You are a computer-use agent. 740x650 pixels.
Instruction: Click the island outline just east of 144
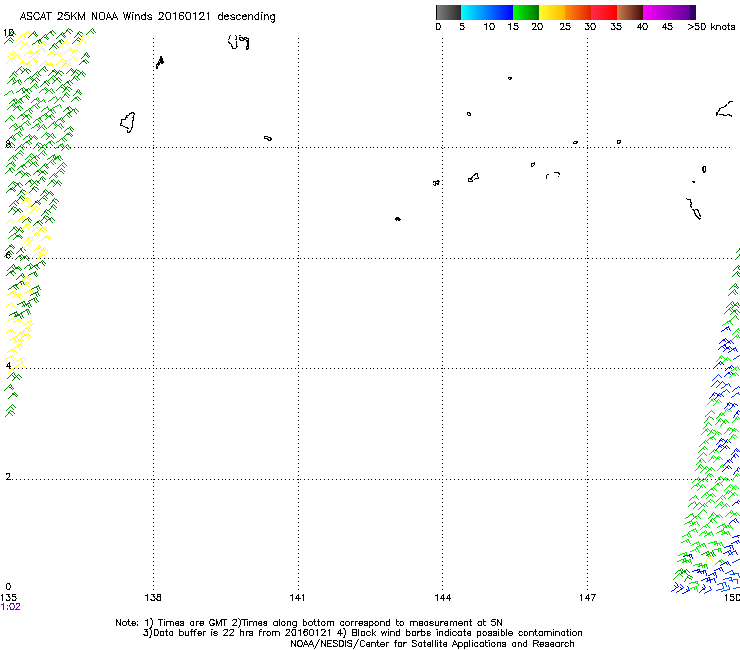473,177
